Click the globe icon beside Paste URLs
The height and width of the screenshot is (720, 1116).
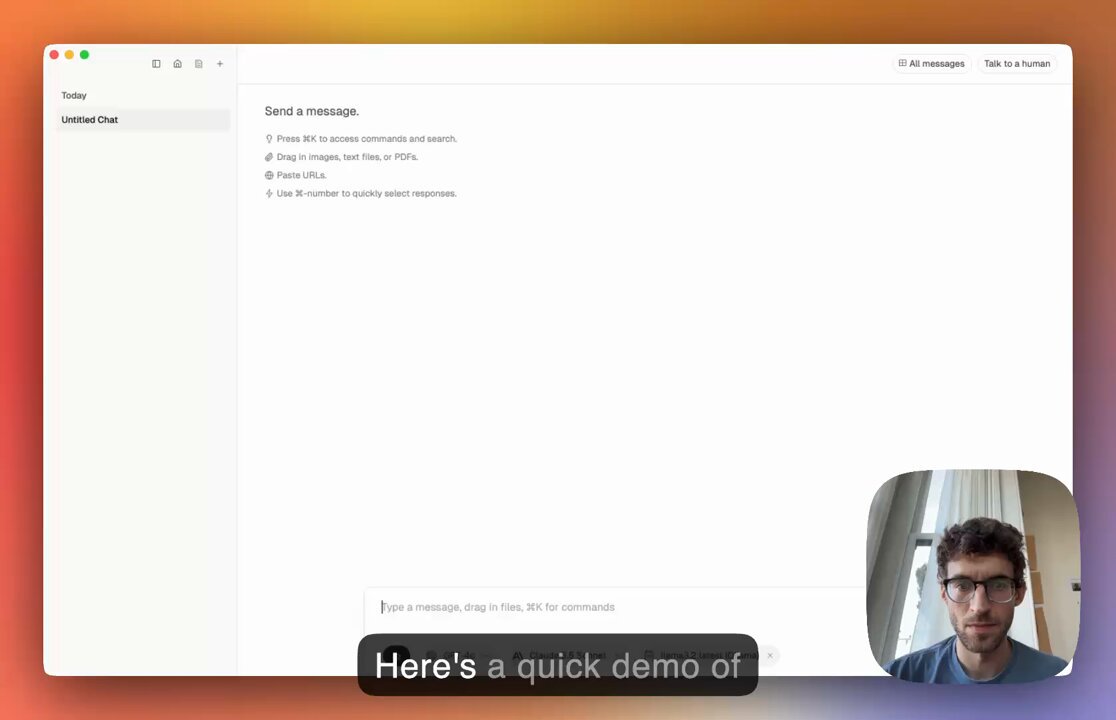click(x=269, y=175)
